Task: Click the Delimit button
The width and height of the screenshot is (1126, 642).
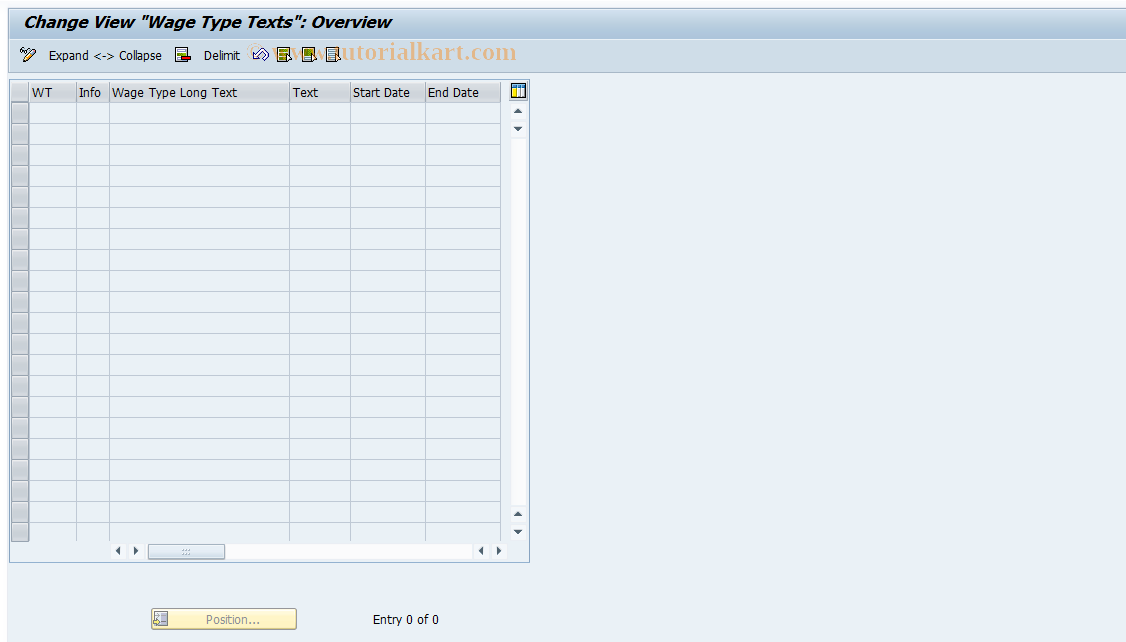Action: tap(221, 55)
